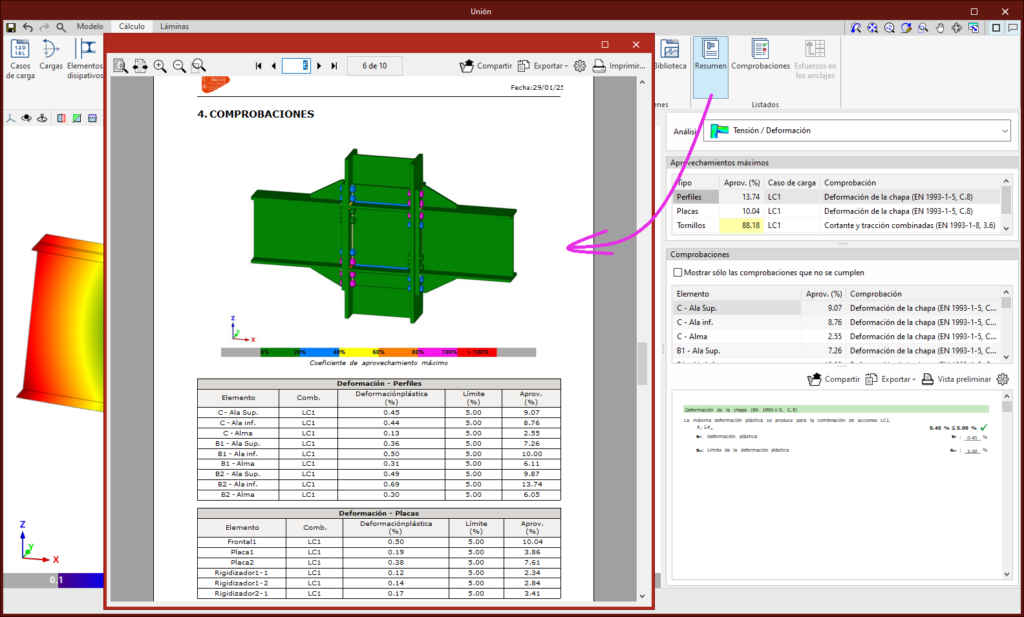Switch to the Láminas tab

coord(174,26)
